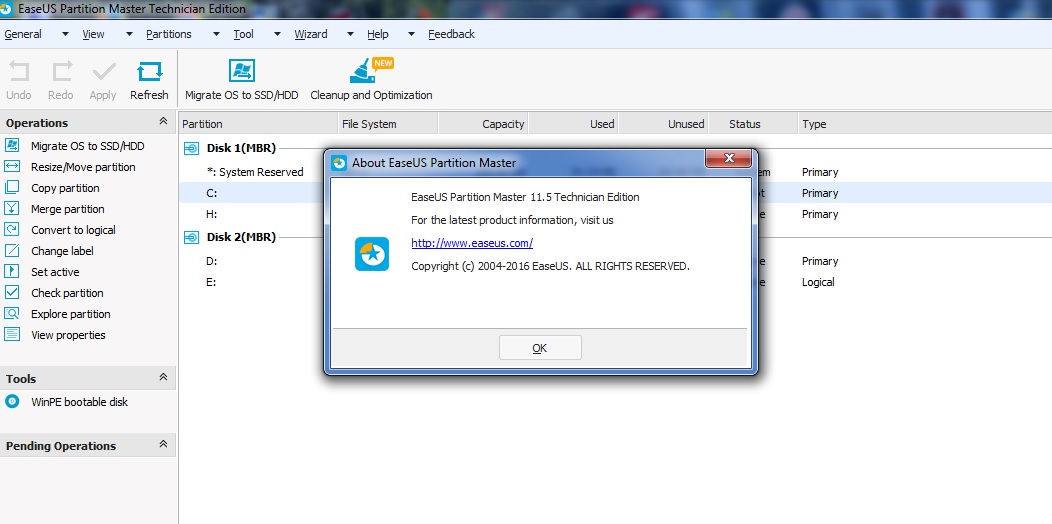1052x524 pixels.
Task: Close the About EaseUS Partition Master dialog
Action: click(729, 158)
